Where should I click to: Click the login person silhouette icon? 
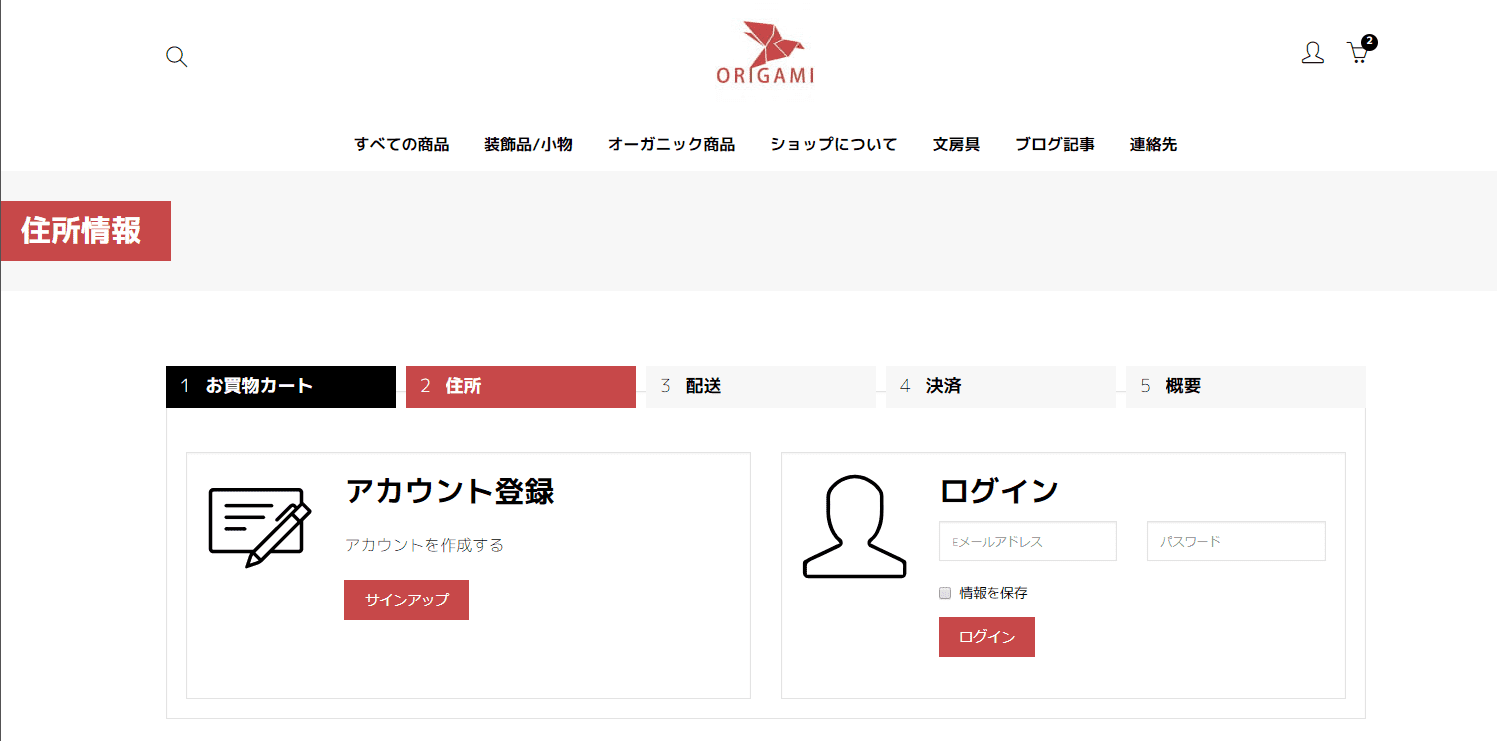pyautogui.click(x=854, y=526)
